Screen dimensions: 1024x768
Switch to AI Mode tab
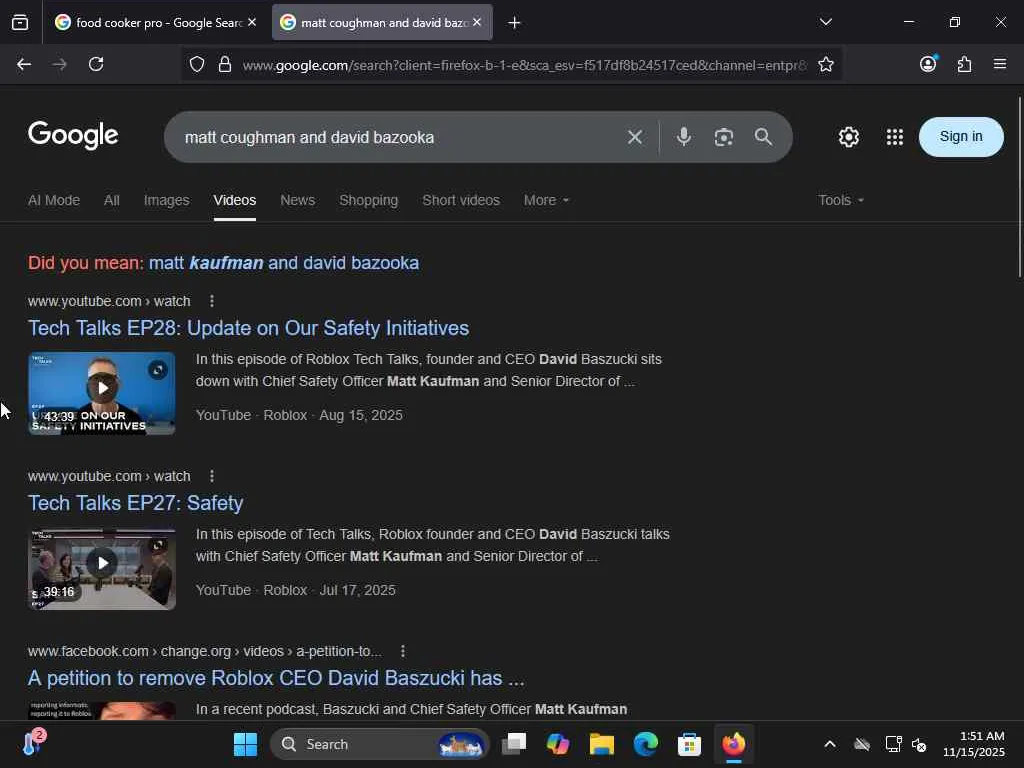pos(54,200)
